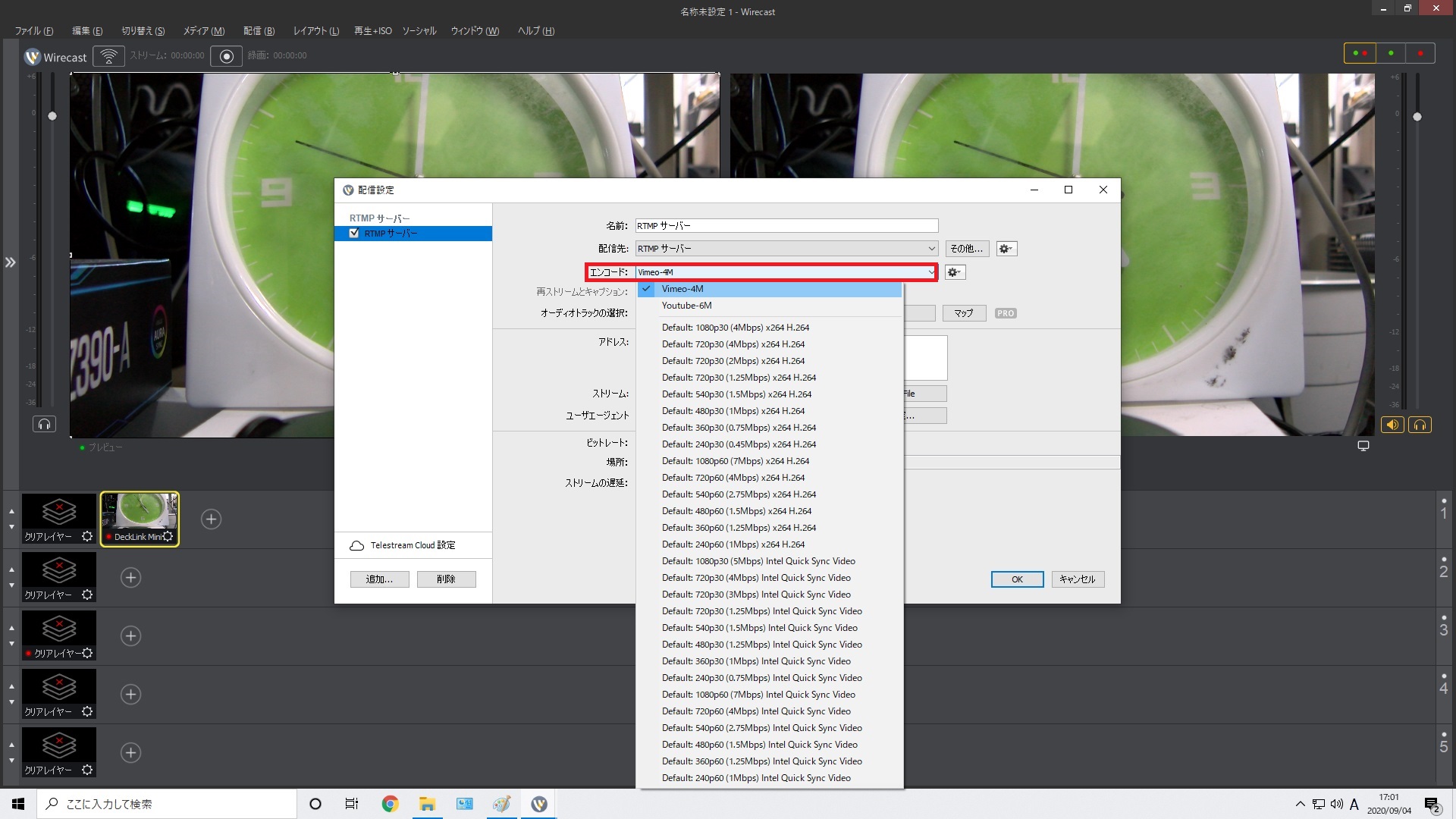This screenshot has height=819, width=1456.
Task: Open settings gear on DeckLink Mini shot
Action: pyautogui.click(x=168, y=536)
